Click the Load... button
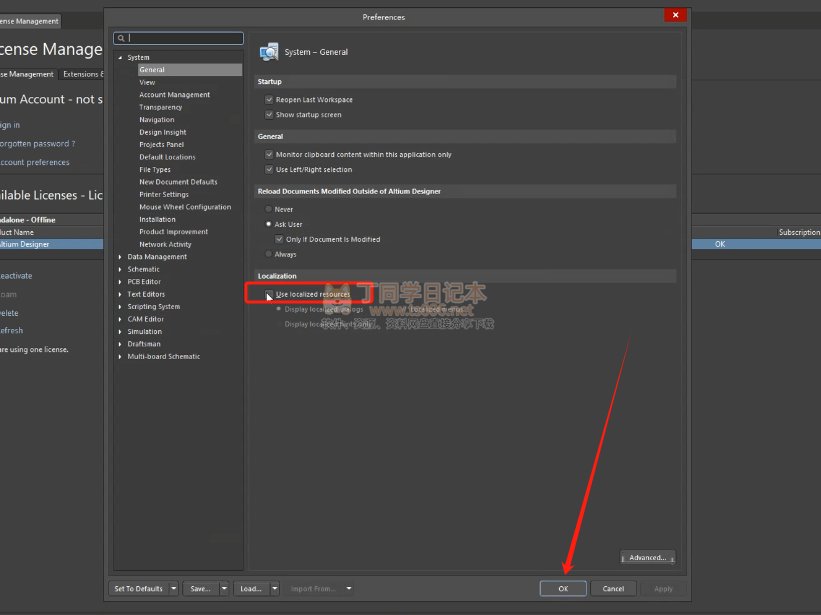 tap(251, 589)
